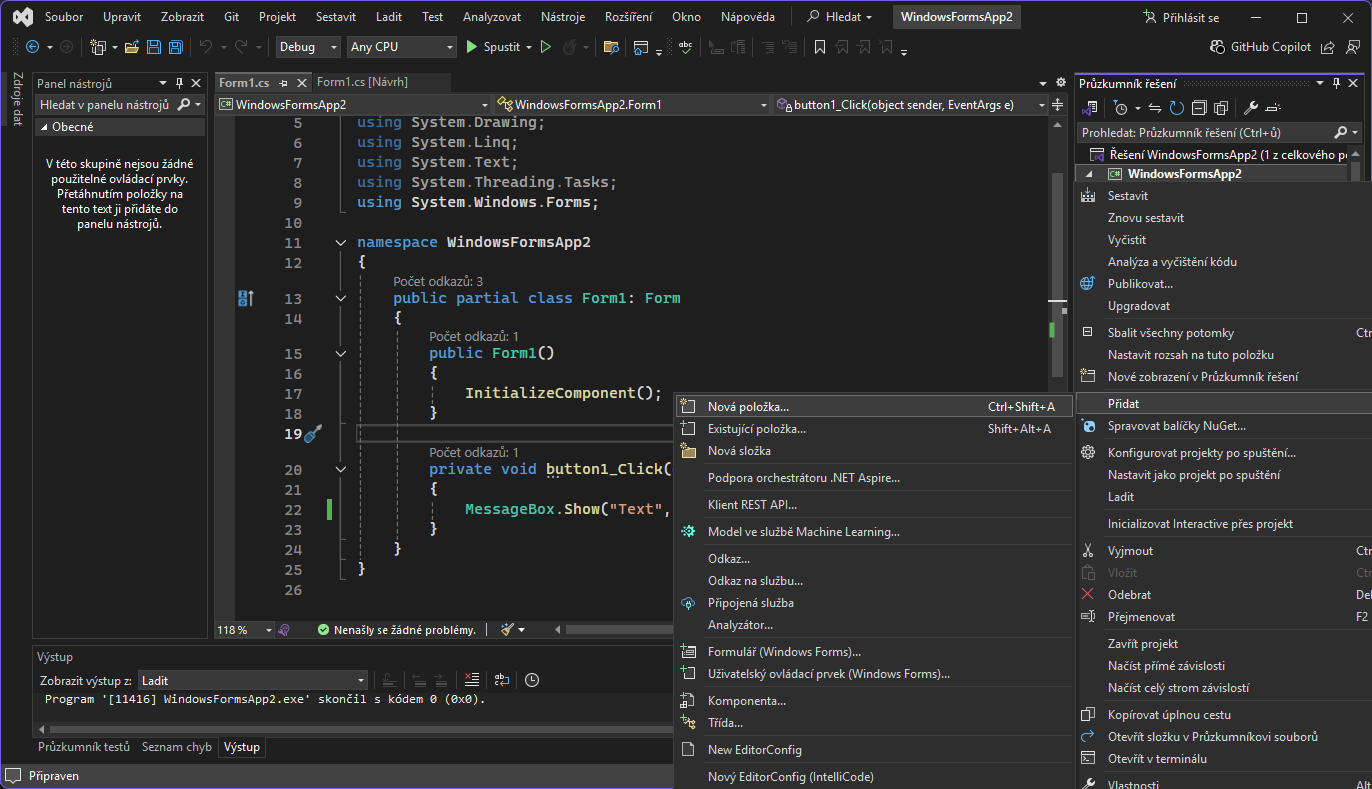
Task: Click the GitHub Copilot button
Action: coord(1260,47)
